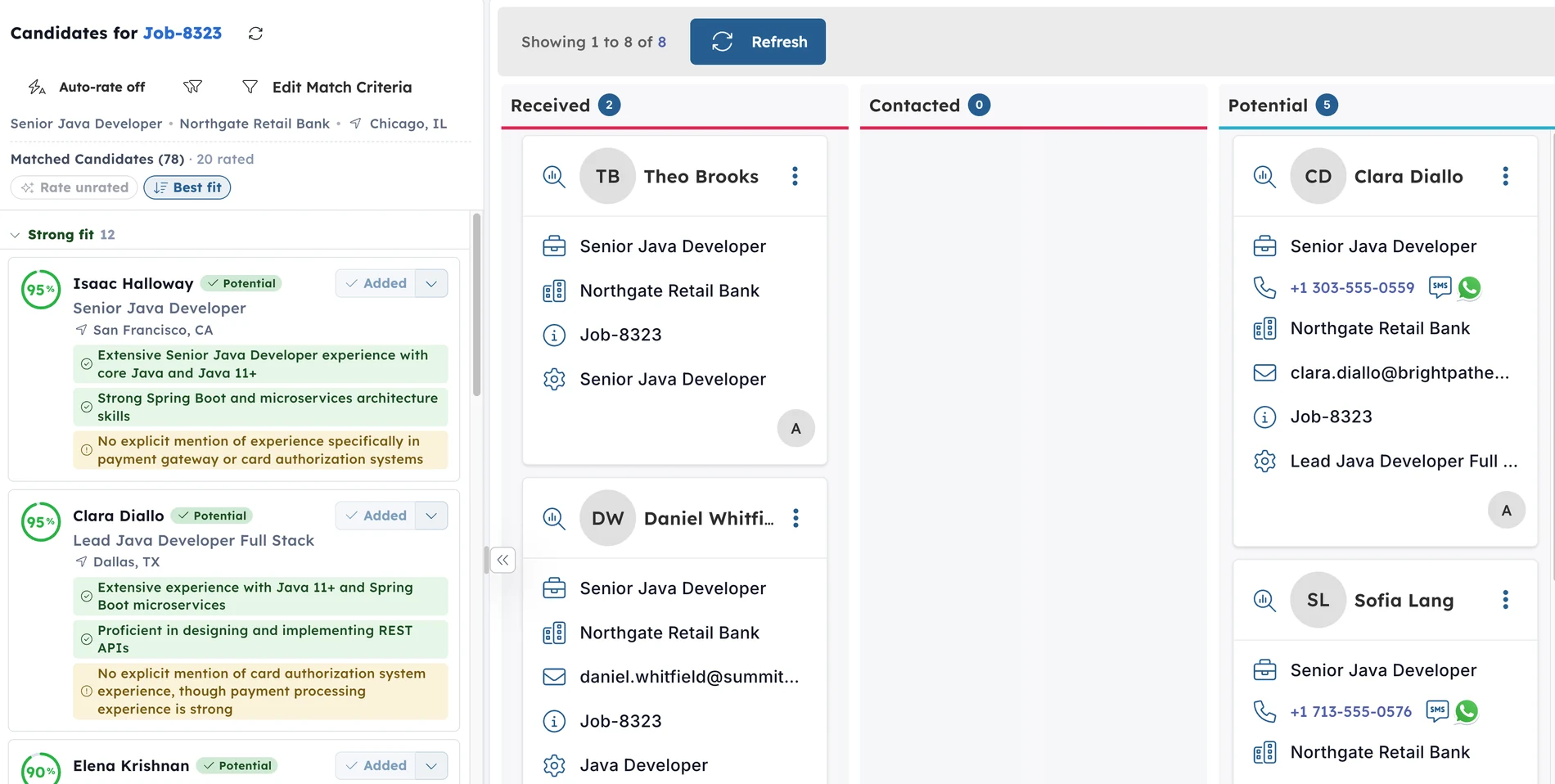1555x784 pixels.
Task: Open analysis magnifier icon on Clara Diallo card
Action: (1264, 176)
